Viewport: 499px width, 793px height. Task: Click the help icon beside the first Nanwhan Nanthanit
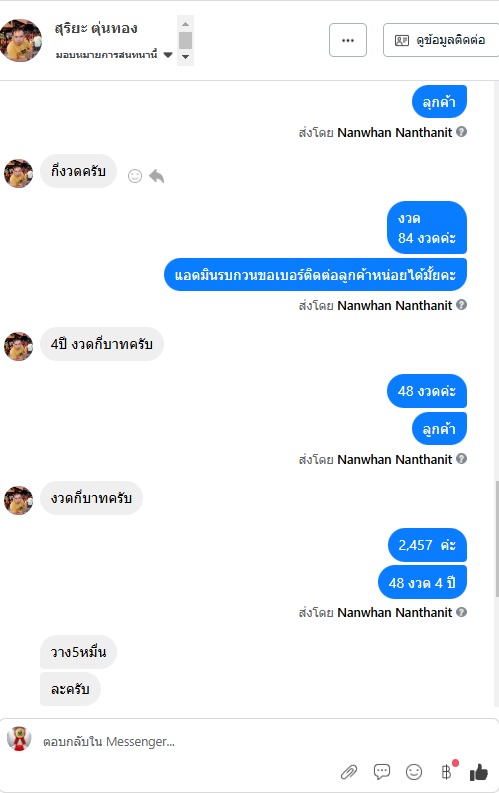(x=461, y=131)
